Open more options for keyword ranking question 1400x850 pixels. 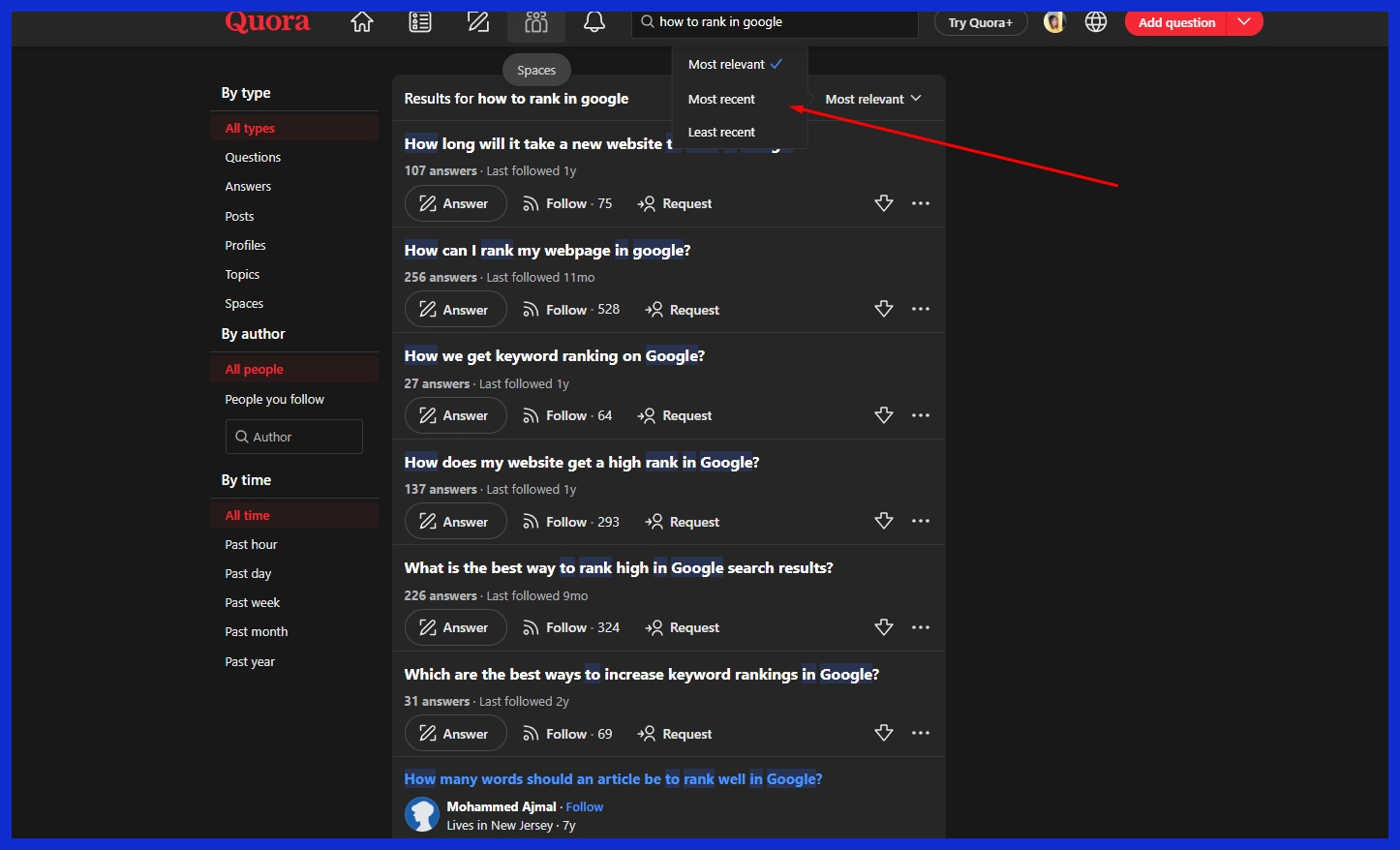(921, 415)
